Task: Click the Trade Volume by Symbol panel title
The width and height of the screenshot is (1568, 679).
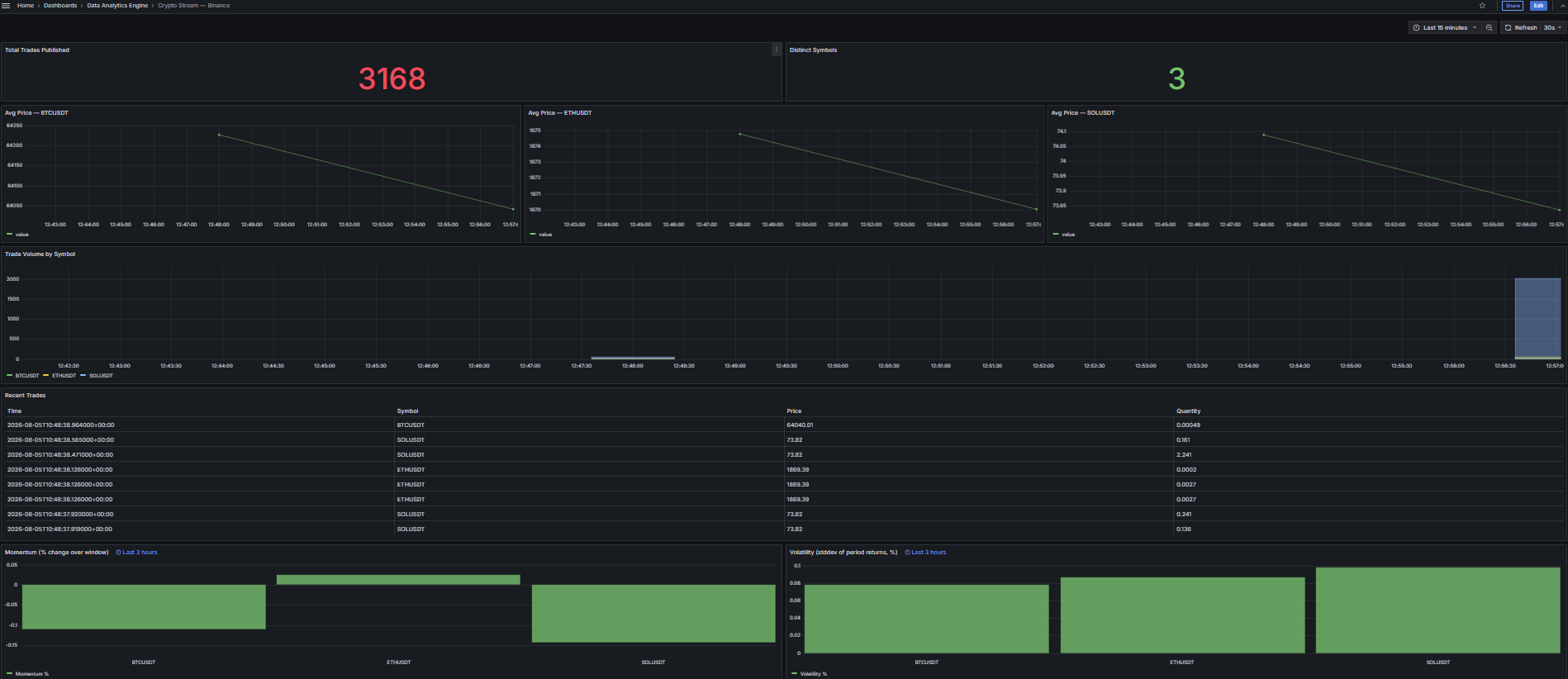Action: point(40,254)
